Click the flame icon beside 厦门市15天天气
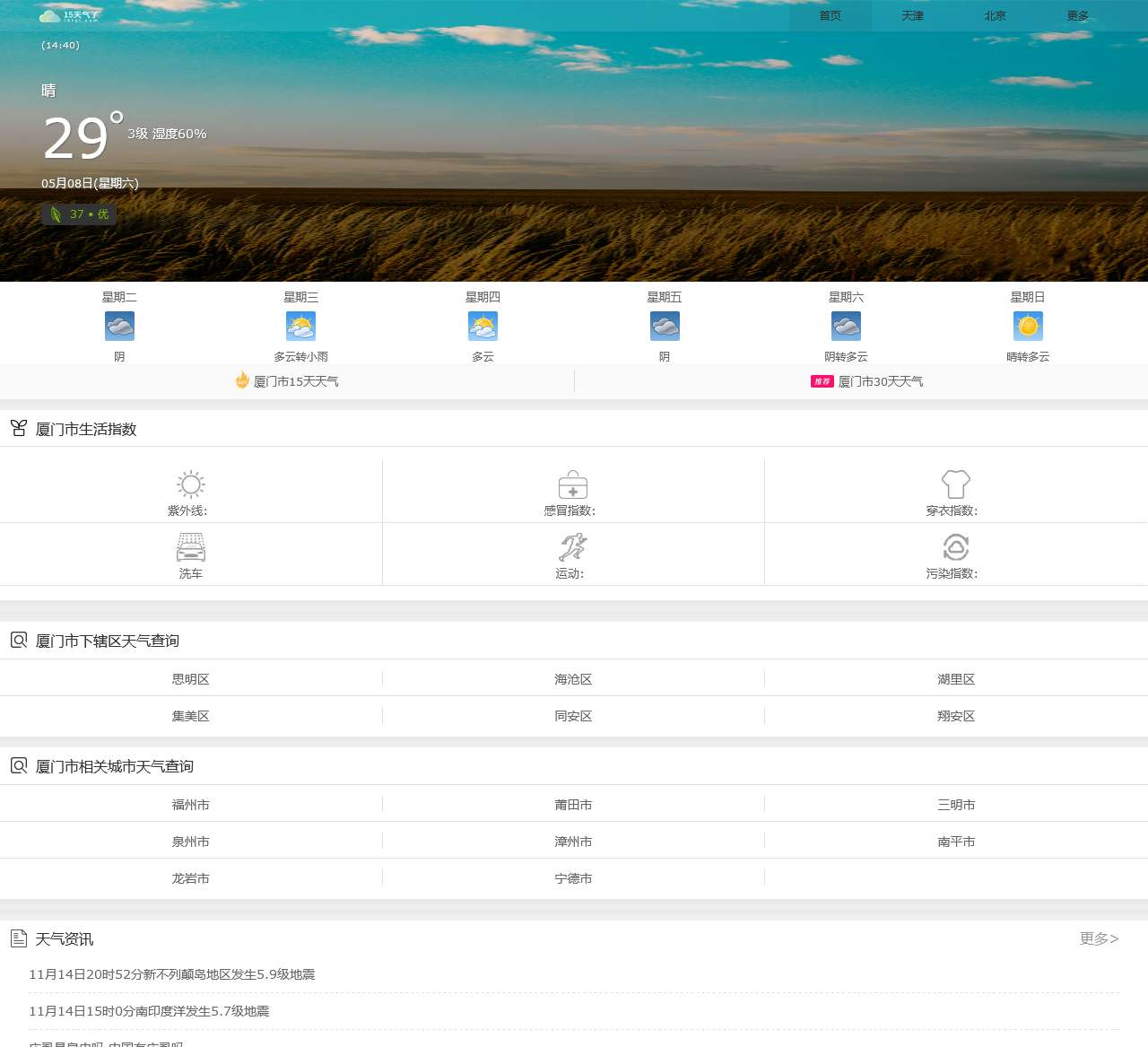The height and width of the screenshot is (1047, 1148). pyautogui.click(x=240, y=380)
